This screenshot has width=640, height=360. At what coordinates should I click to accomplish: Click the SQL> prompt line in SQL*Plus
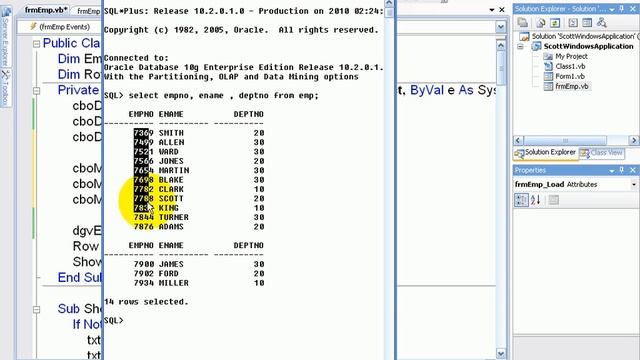113,320
